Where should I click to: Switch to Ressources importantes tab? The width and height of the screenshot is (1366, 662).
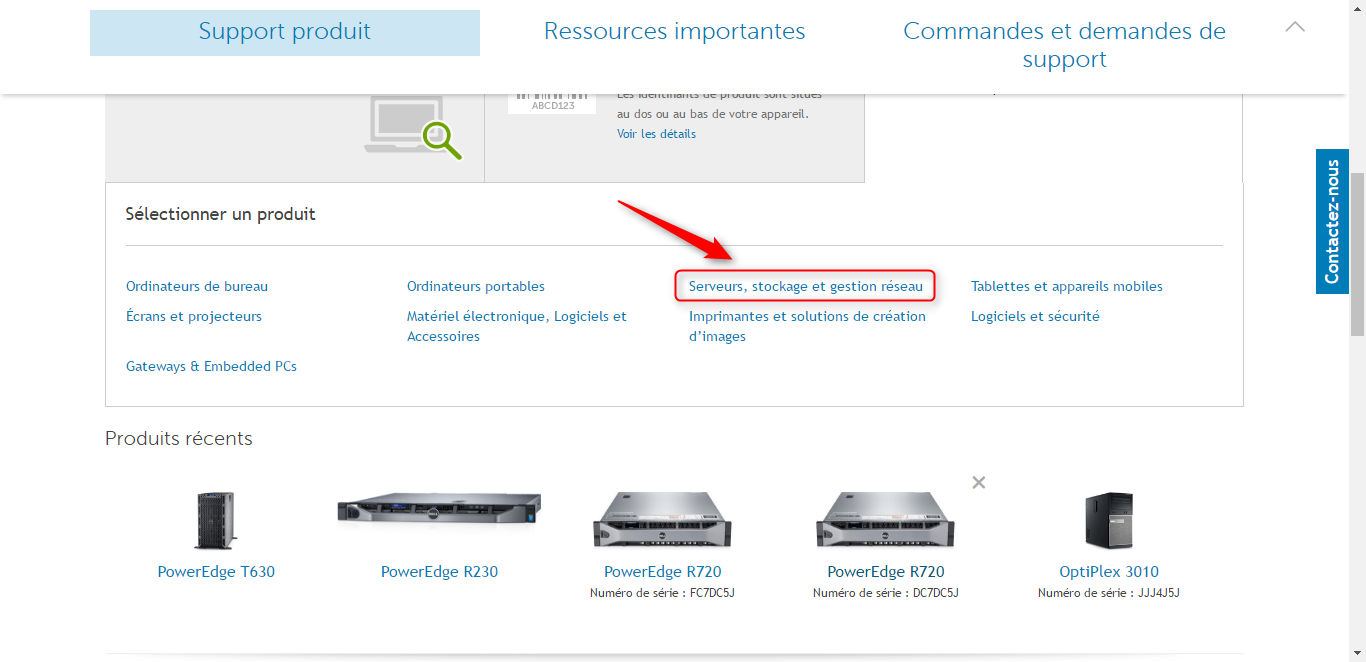(675, 32)
